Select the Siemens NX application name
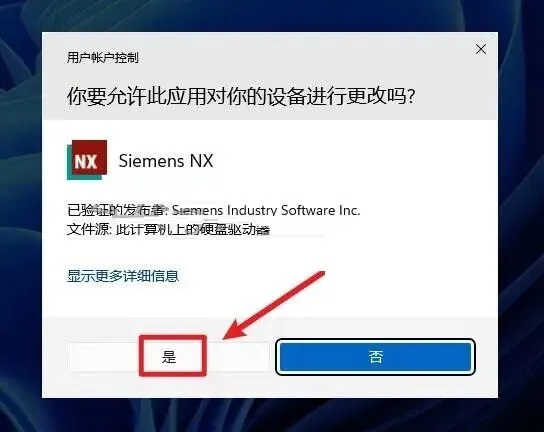This screenshot has height=432, width=544. click(x=166, y=161)
